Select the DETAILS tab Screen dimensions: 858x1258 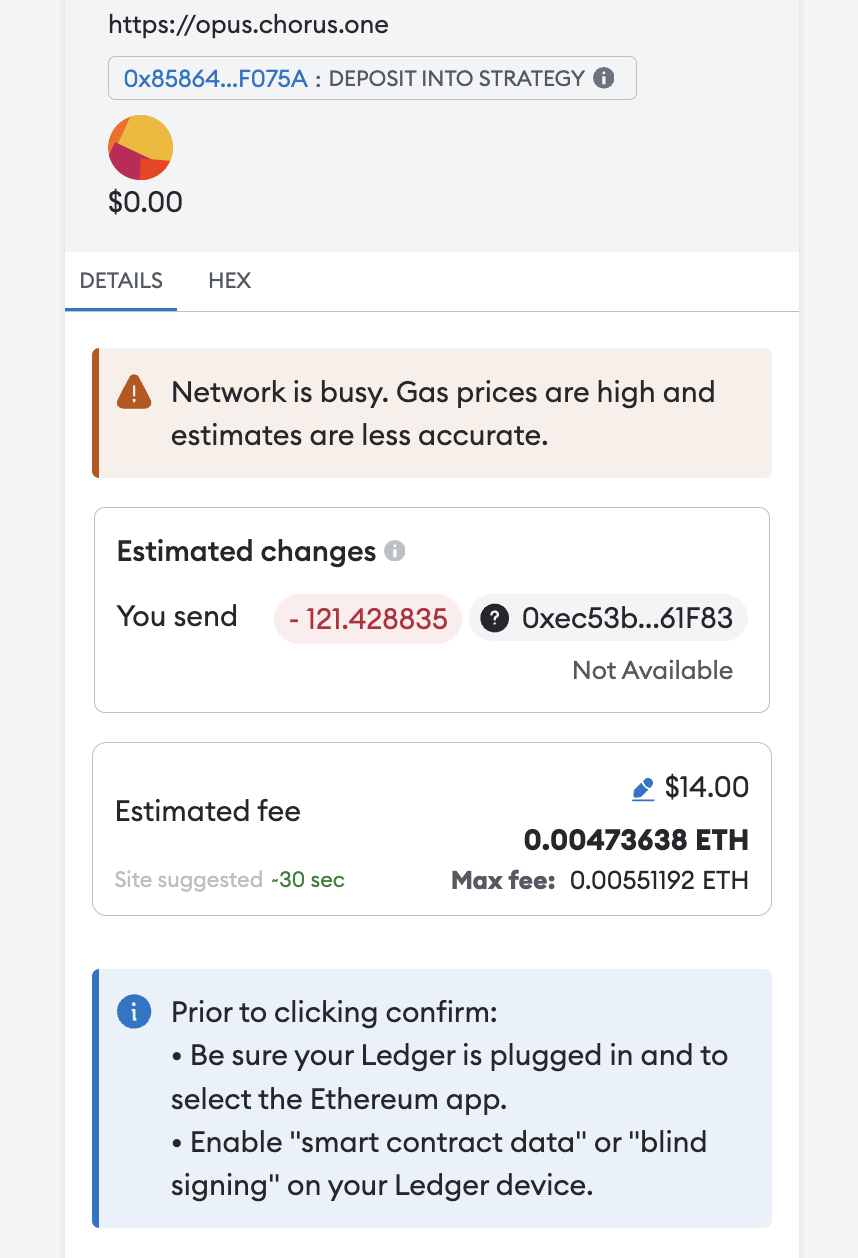[120, 281]
